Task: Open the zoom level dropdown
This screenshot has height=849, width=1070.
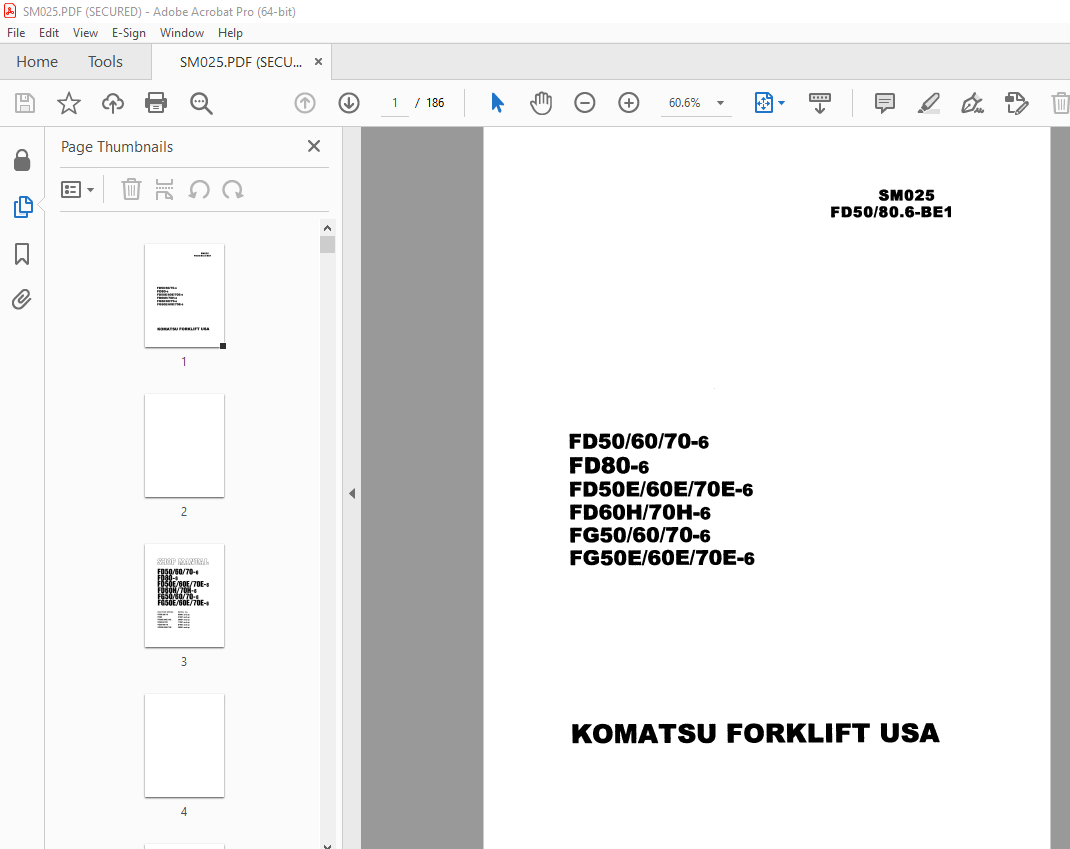Action: coord(720,103)
